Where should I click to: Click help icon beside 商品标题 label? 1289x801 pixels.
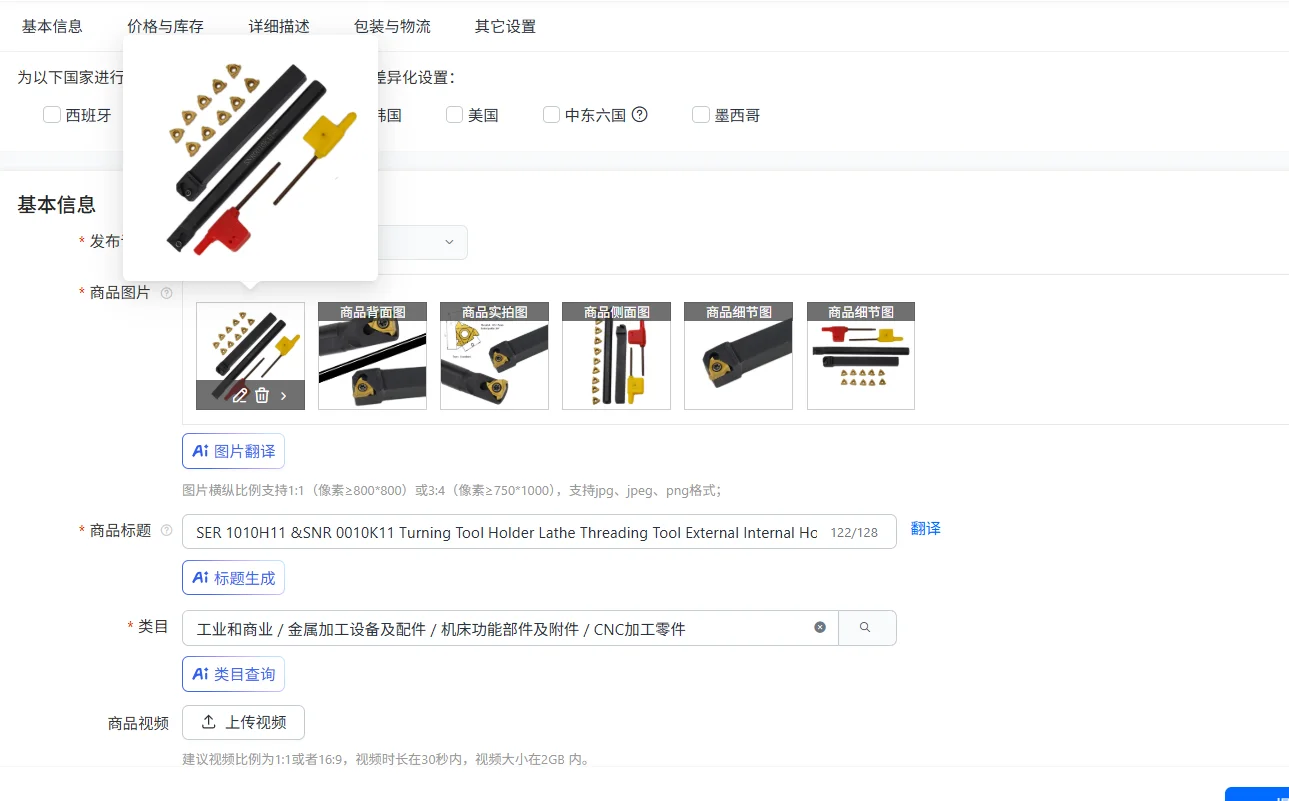167,531
